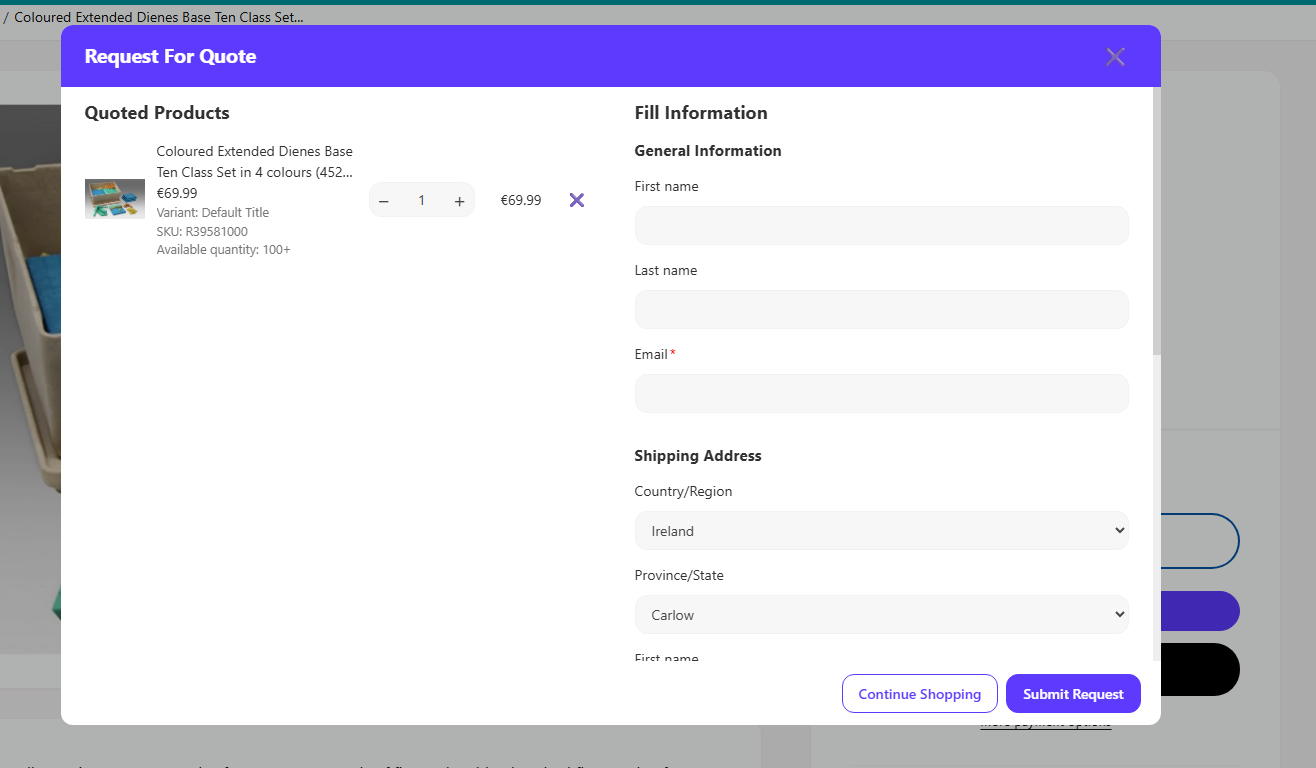Expand the Country/Region dropdown showing Ireland
The height and width of the screenshot is (768, 1316).
click(881, 531)
